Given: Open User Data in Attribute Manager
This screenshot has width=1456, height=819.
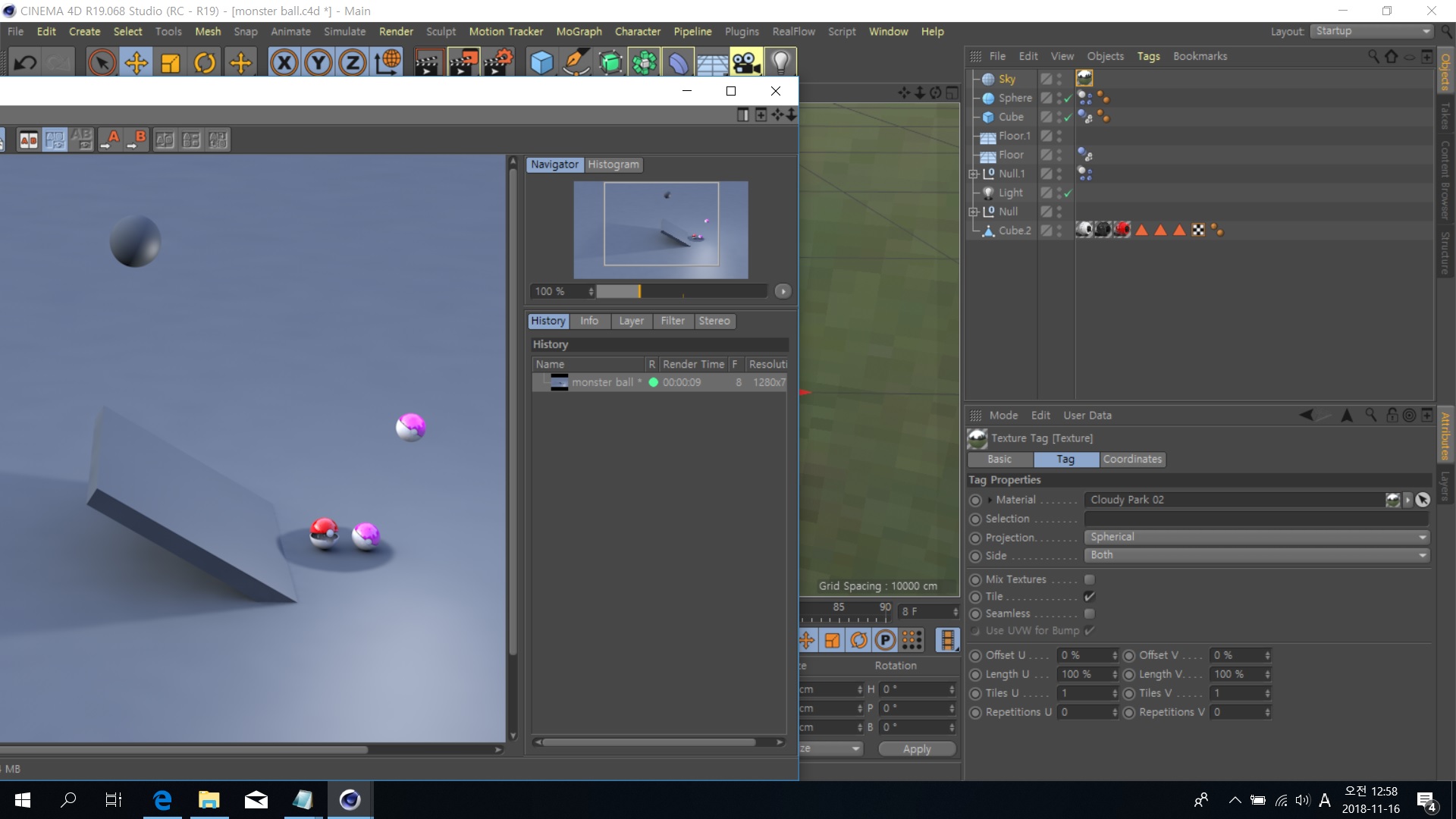Looking at the screenshot, I should [x=1087, y=416].
